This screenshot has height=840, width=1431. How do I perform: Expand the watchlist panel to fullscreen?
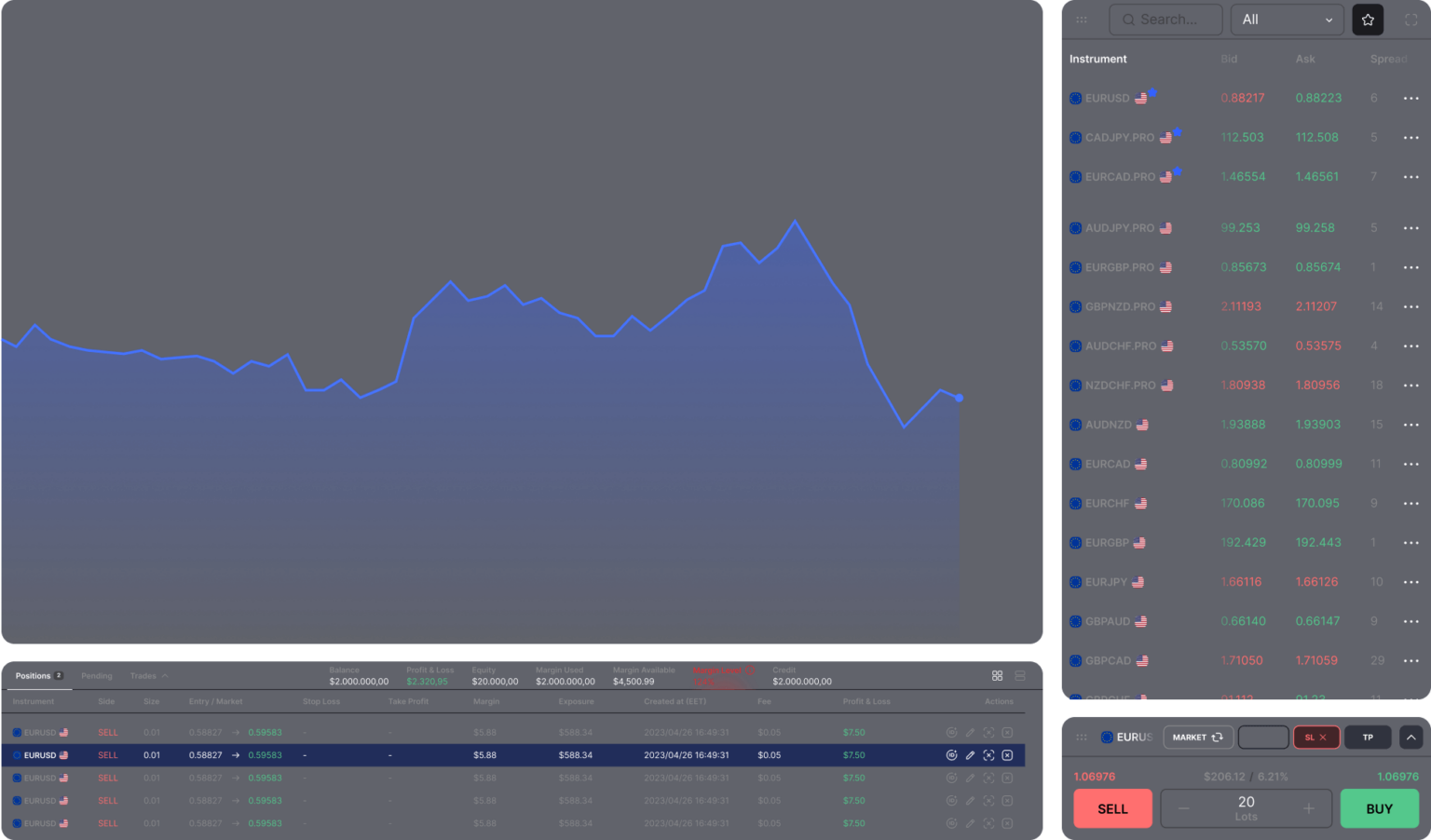(1411, 20)
